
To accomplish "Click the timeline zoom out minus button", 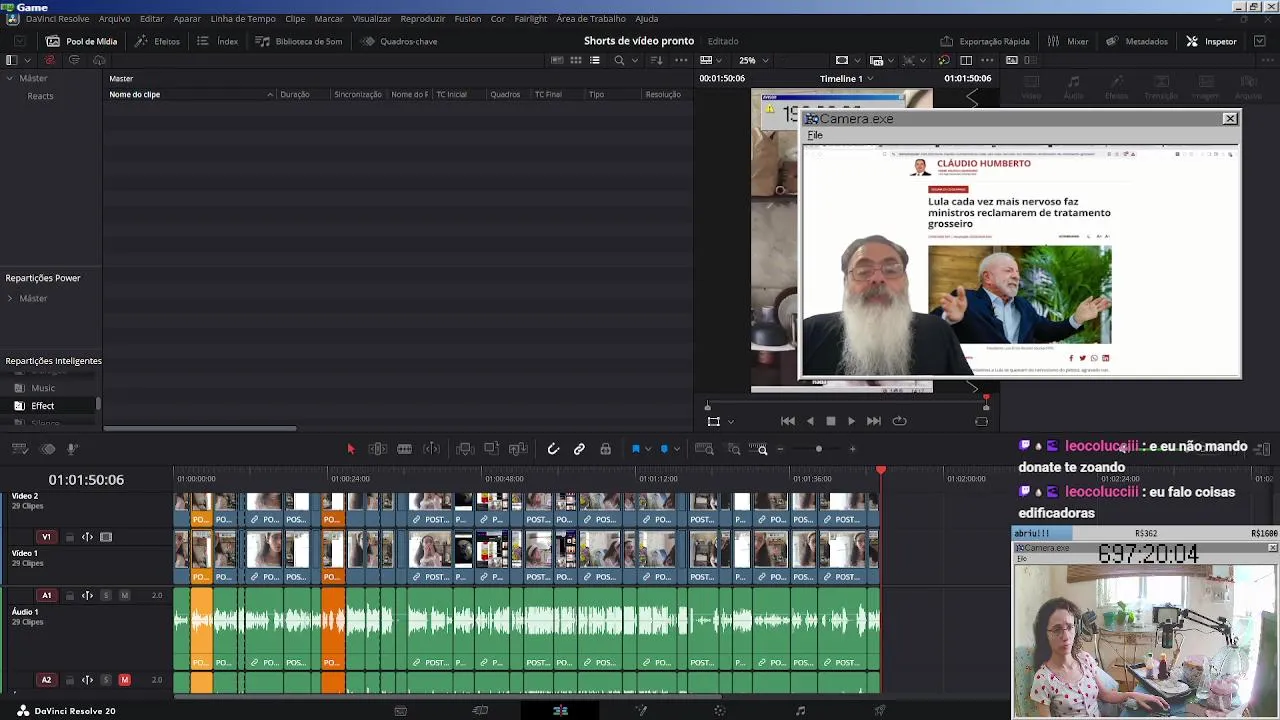I will tap(781, 449).
